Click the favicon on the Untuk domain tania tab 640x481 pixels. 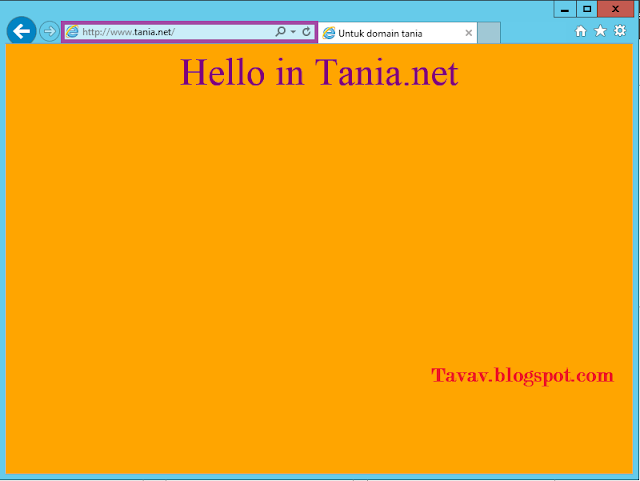[329, 33]
